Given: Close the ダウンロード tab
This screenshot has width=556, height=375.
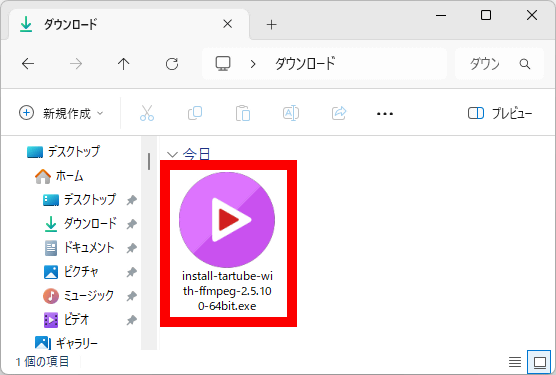Looking at the screenshot, I should tap(228, 24).
